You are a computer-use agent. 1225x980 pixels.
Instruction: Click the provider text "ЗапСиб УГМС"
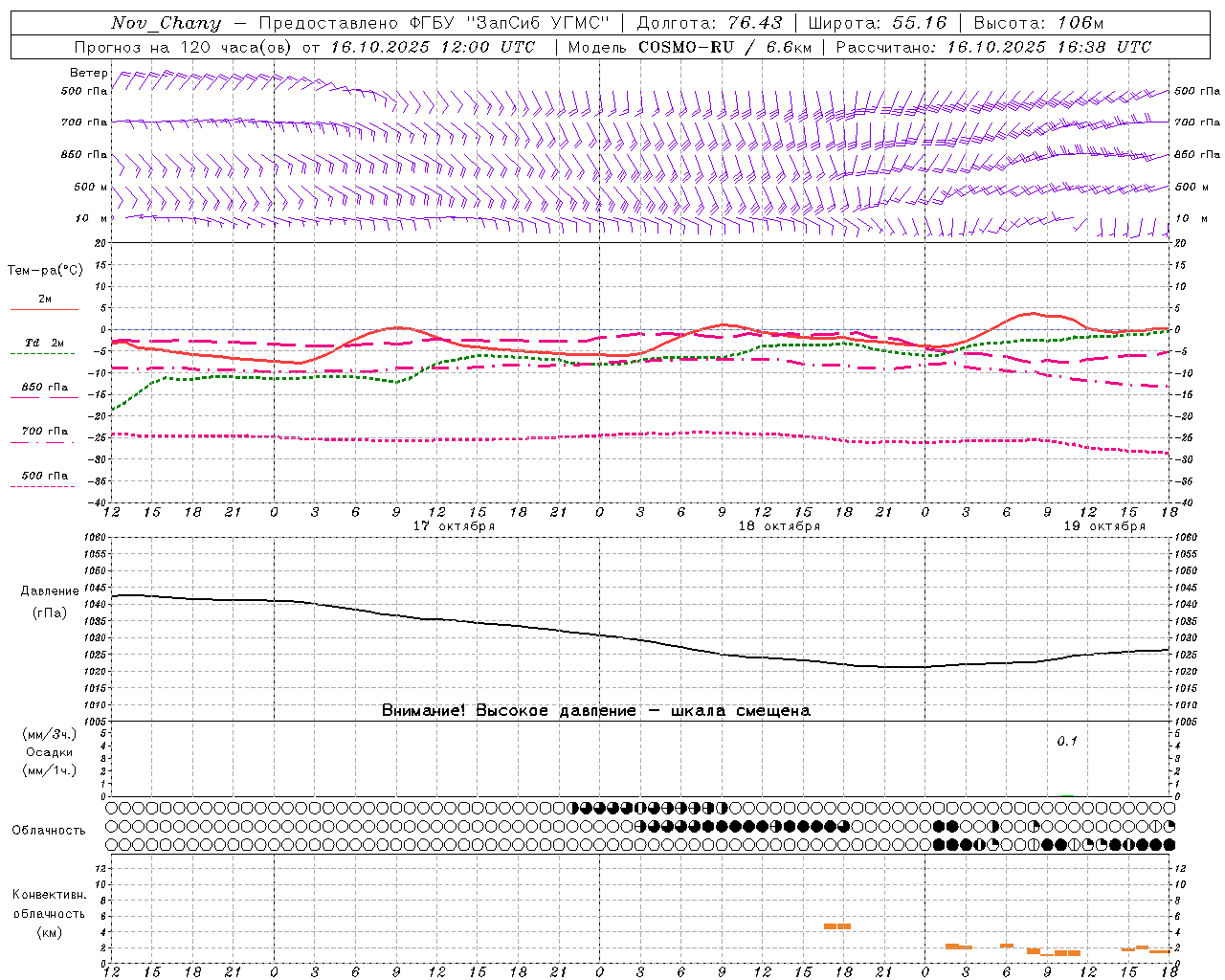(x=537, y=23)
